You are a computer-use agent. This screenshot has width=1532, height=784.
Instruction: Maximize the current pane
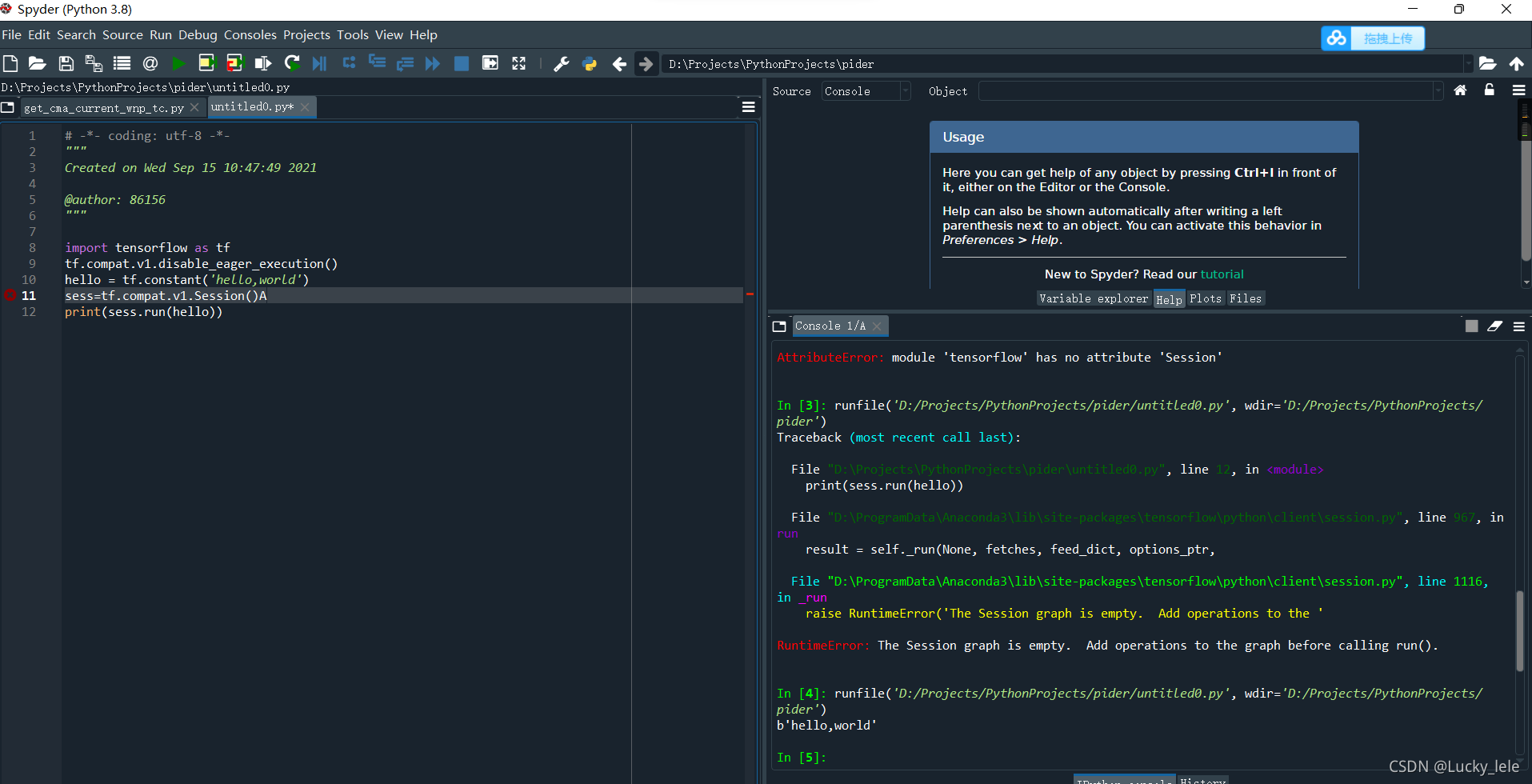[x=490, y=63]
